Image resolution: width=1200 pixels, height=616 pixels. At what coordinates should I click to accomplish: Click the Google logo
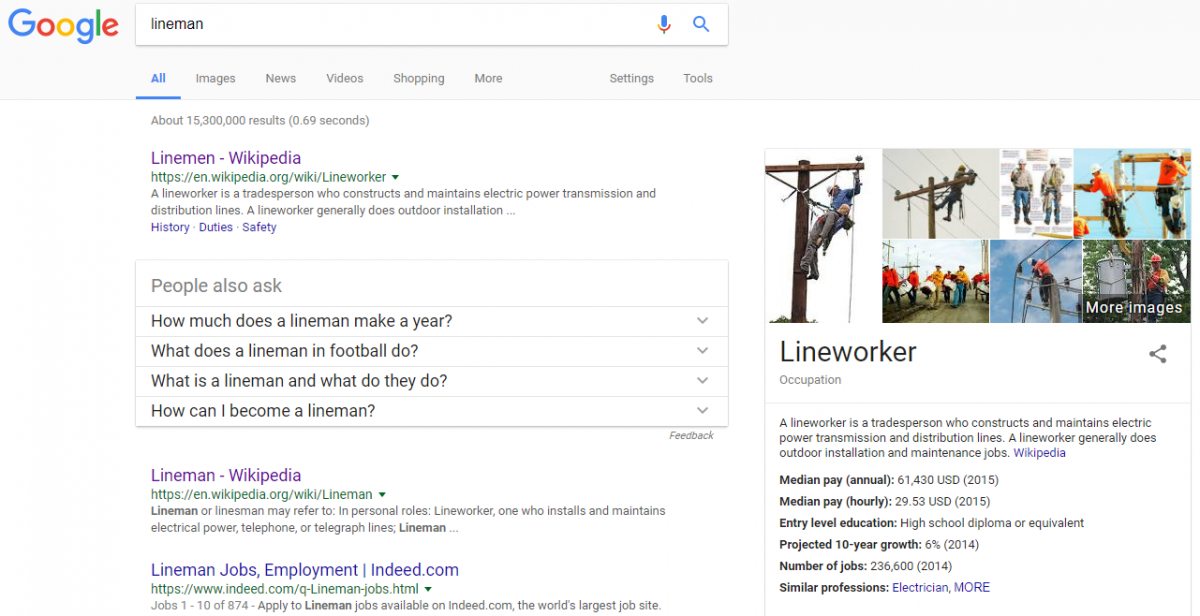click(x=63, y=25)
